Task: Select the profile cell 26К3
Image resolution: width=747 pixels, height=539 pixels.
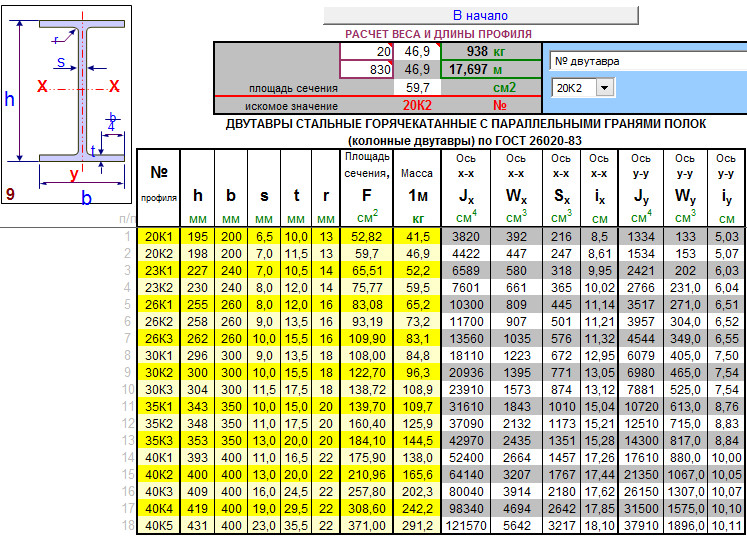Action: tap(159, 339)
